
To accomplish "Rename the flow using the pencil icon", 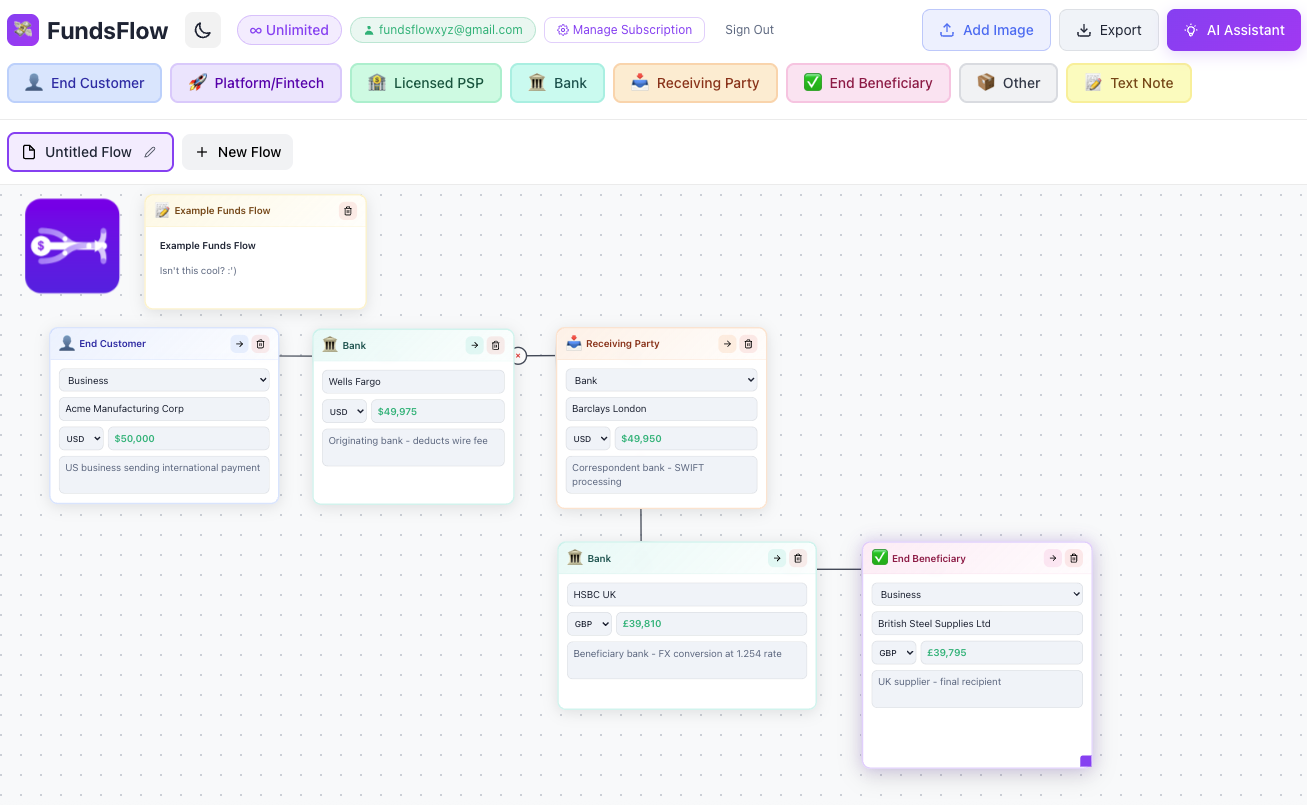I will pos(150,151).
